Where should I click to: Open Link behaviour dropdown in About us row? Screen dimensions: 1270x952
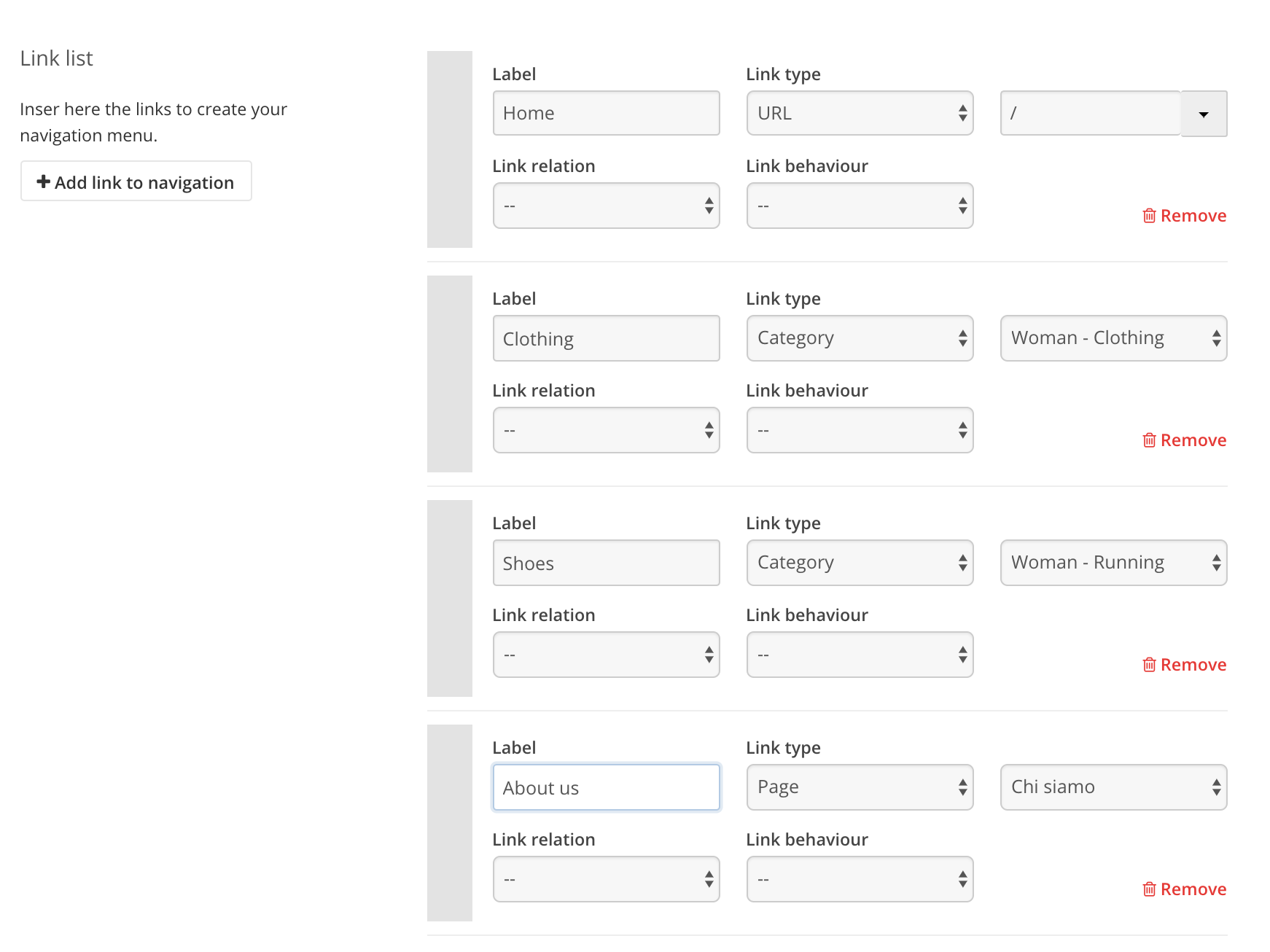tap(860, 879)
